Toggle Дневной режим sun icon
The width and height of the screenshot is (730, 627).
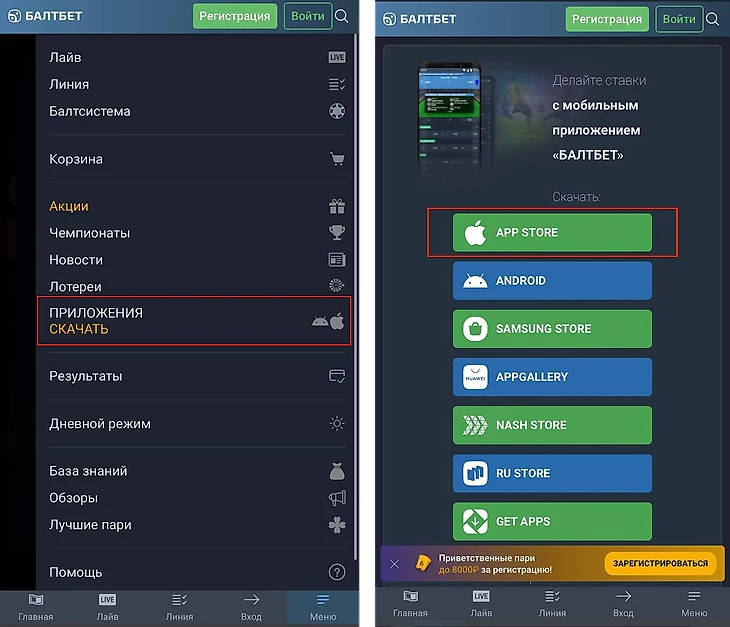click(x=337, y=424)
